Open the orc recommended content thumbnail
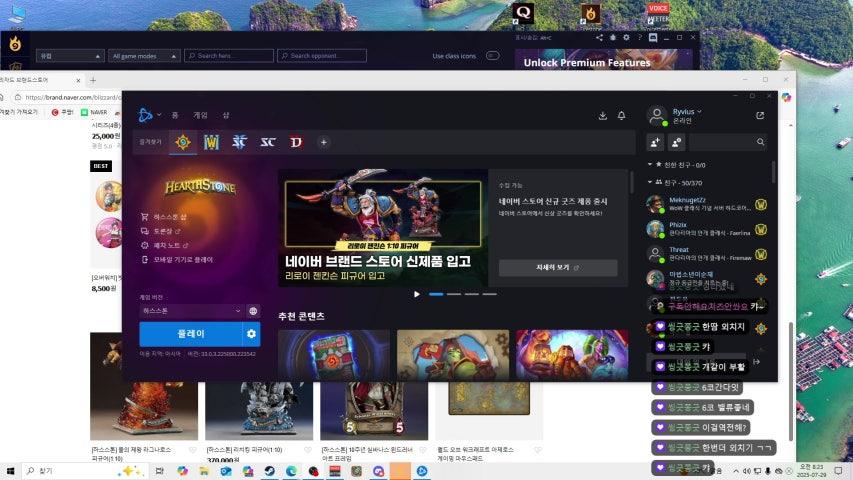Screen dimensions: 853x480 click(x=453, y=354)
